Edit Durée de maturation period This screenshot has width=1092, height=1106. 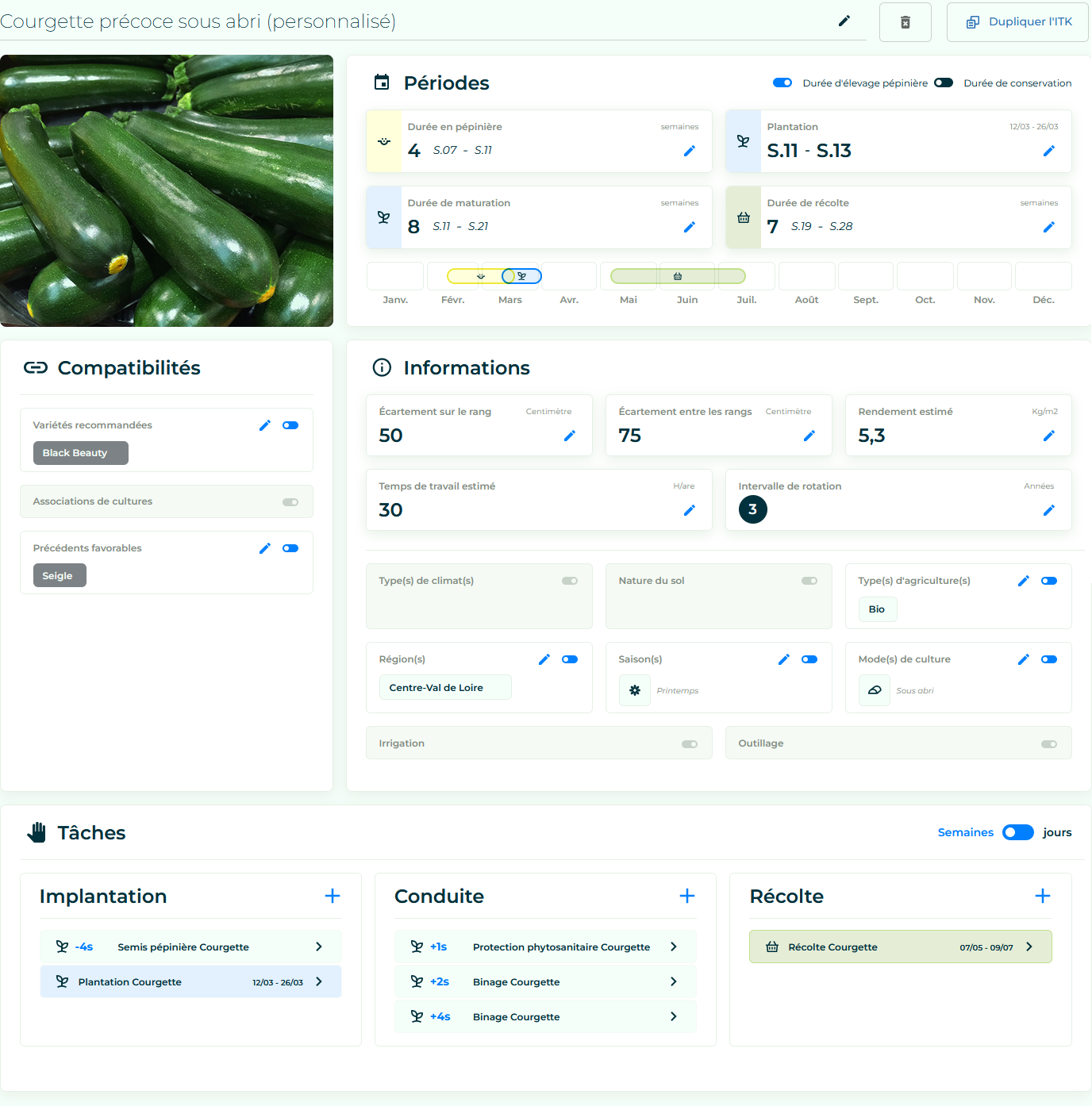(690, 227)
